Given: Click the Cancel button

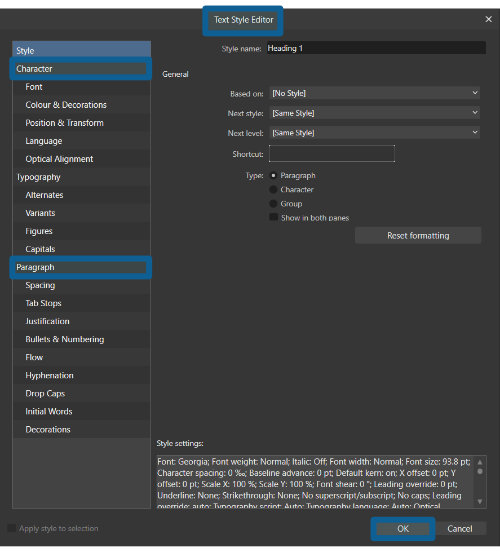Looking at the screenshot, I should pos(460,529).
